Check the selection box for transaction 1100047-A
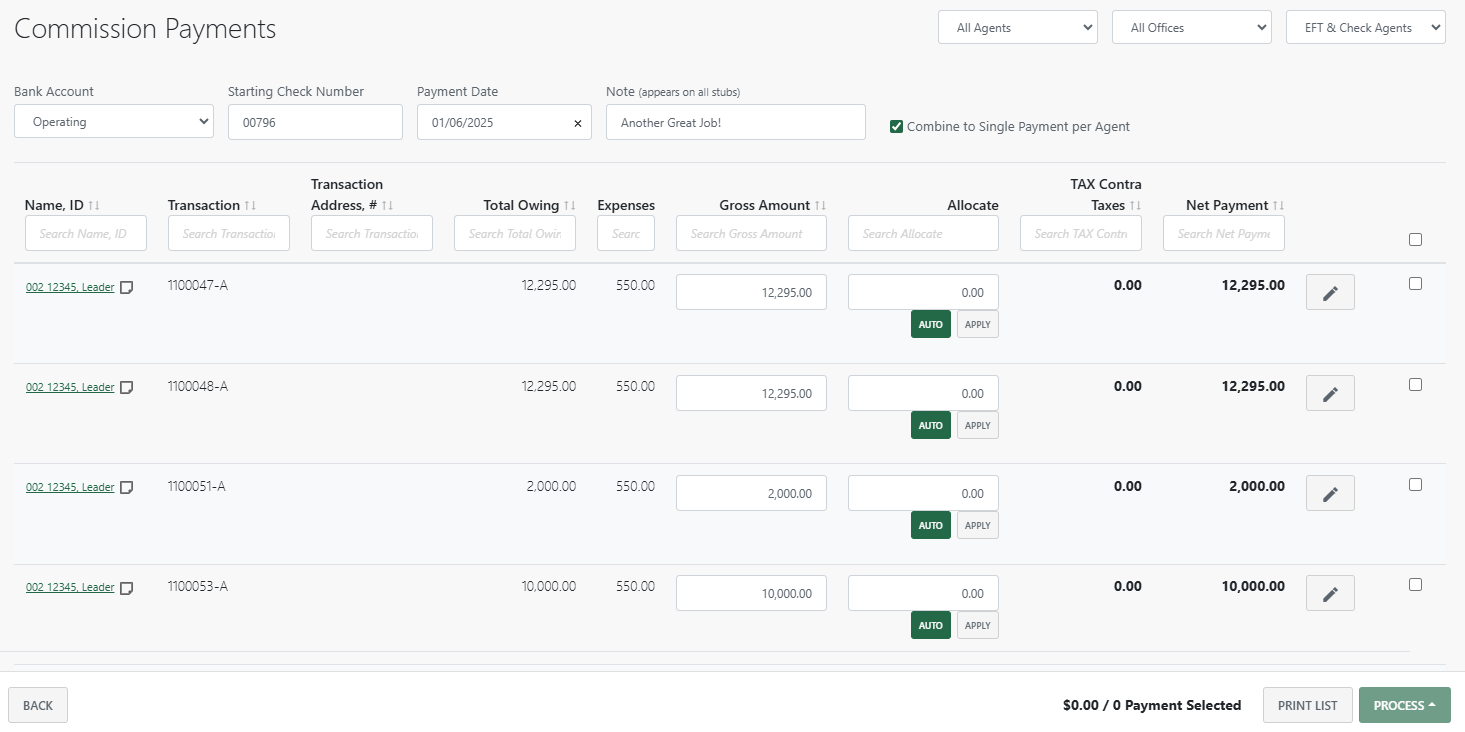The height and width of the screenshot is (732, 1465). (1415, 283)
